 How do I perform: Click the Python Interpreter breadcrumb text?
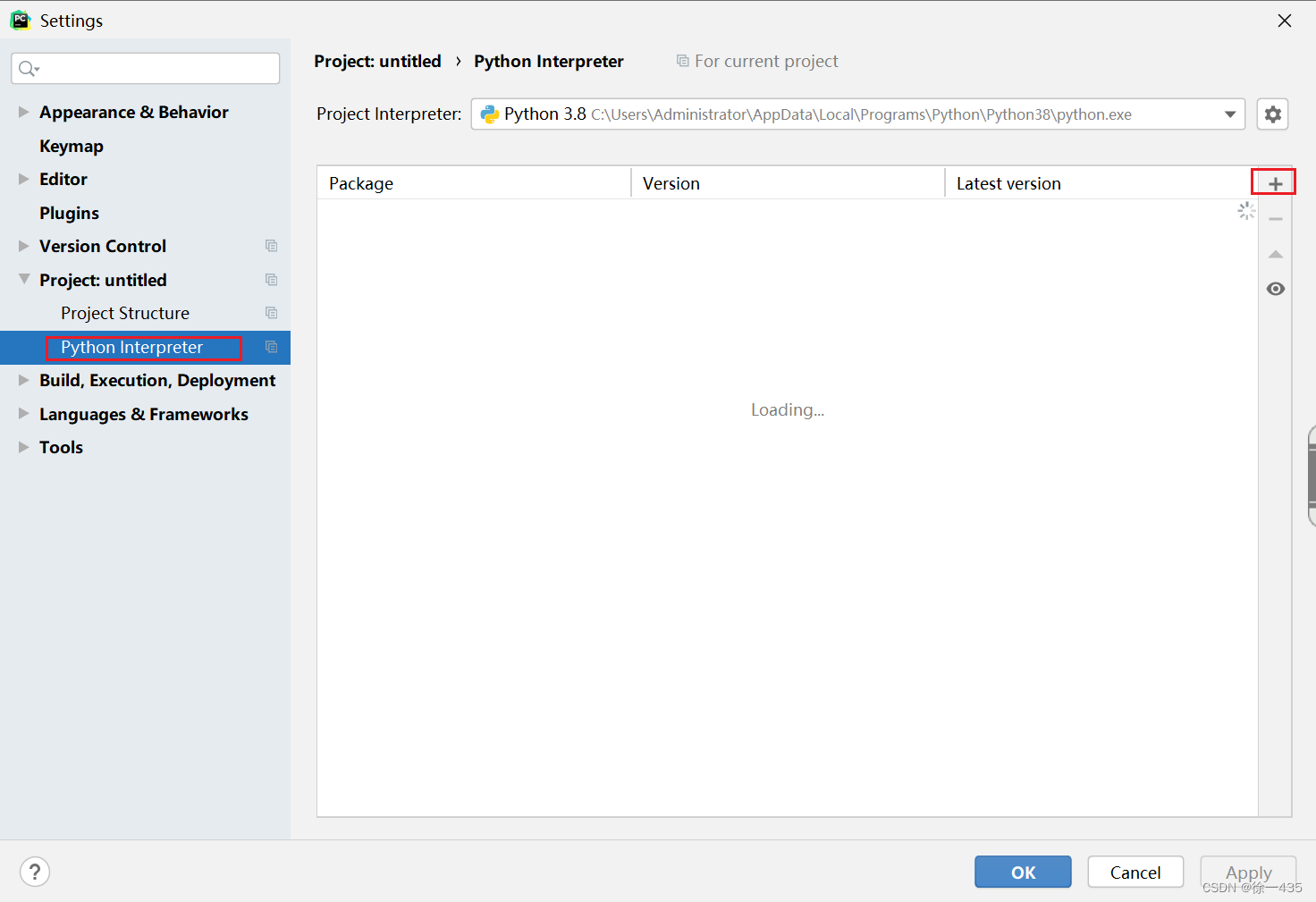click(x=549, y=61)
